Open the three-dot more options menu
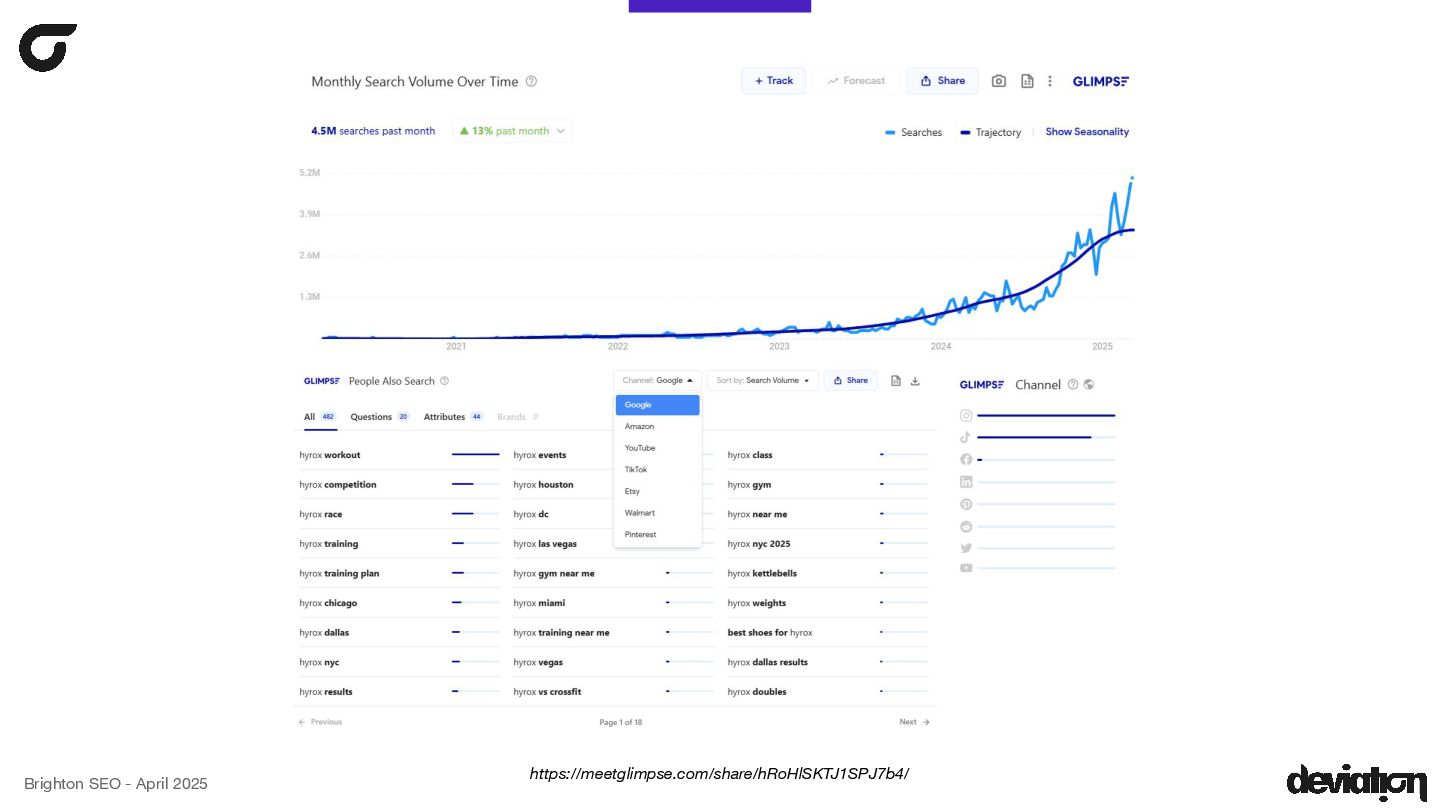Image resolution: width=1440 pixels, height=810 pixels. (1049, 81)
